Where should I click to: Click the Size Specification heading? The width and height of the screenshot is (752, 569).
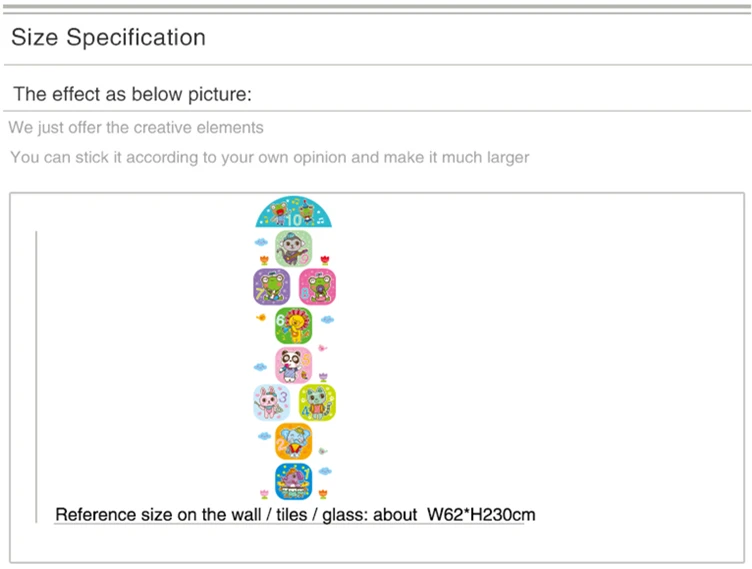[x=108, y=37]
